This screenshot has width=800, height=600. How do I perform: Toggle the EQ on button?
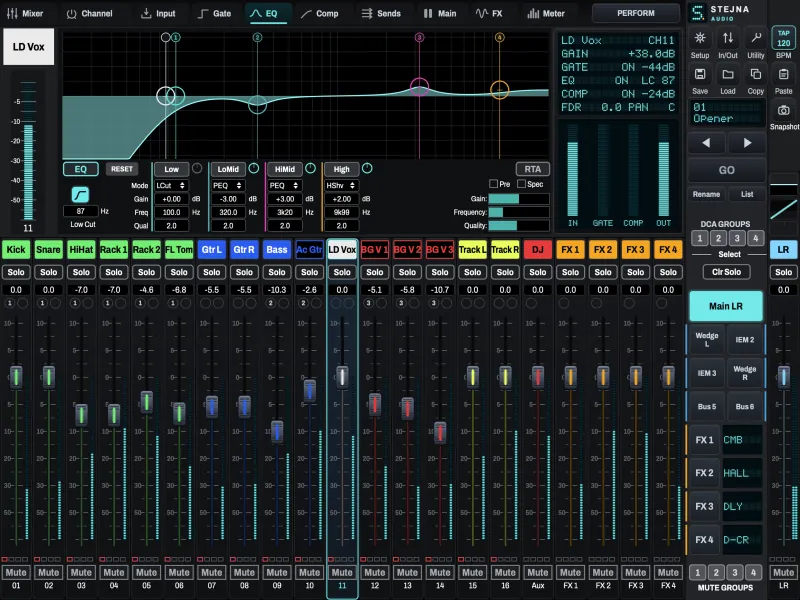pos(81,169)
